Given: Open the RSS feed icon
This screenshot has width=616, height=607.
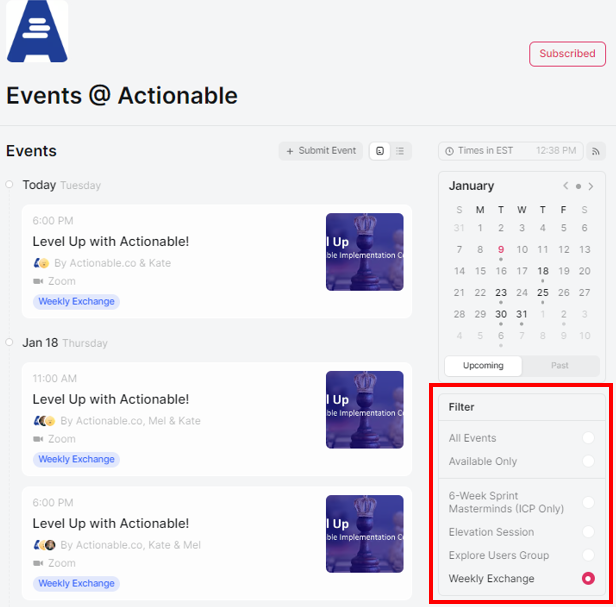Looking at the screenshot, I should [596, 151].
